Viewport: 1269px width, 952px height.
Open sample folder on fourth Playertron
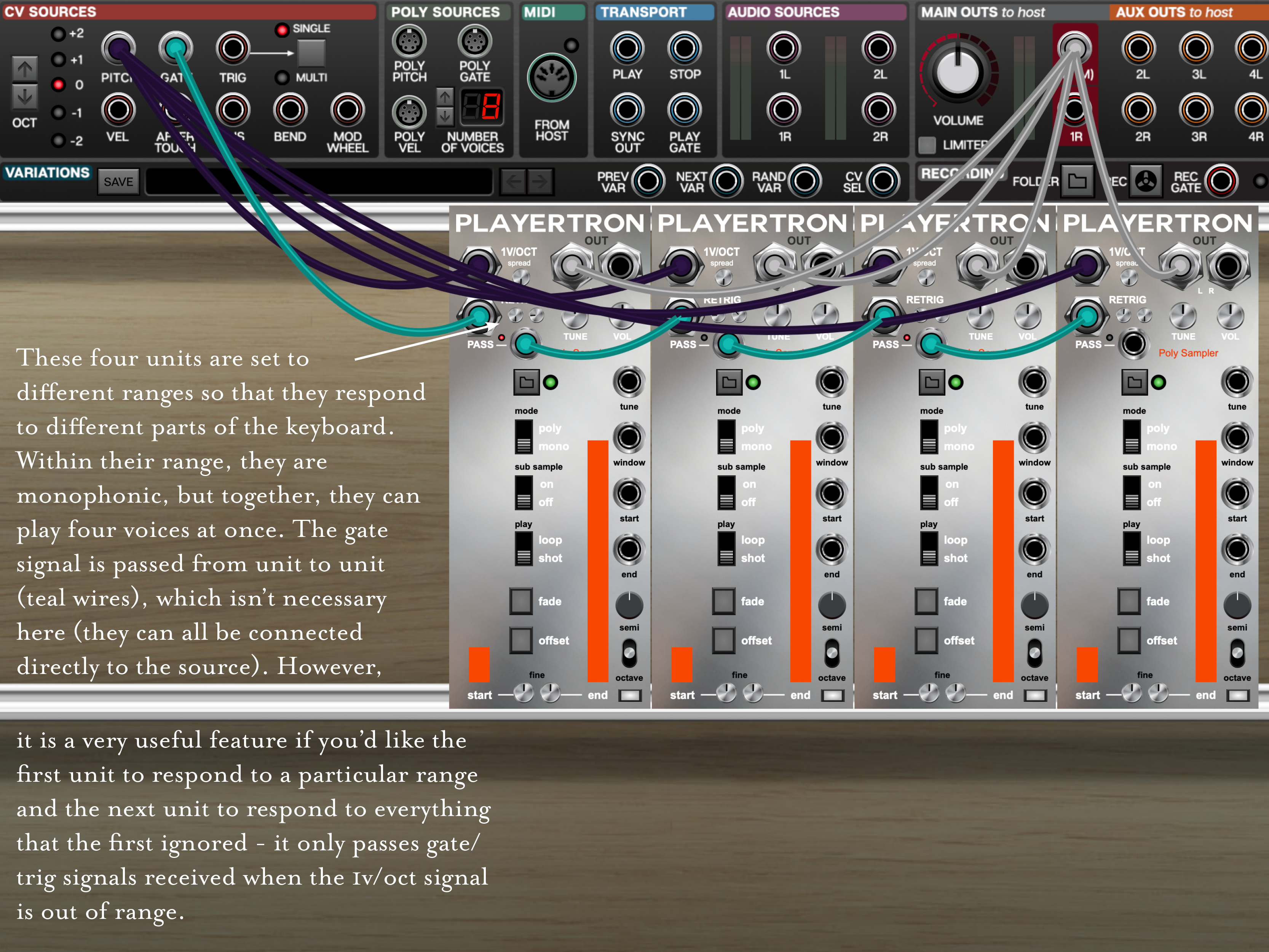[x=1134, y=382]
